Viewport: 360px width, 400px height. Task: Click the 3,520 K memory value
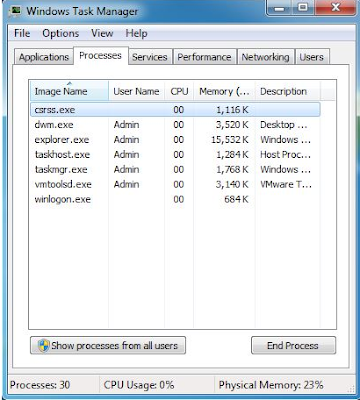(x=232, y=125)
